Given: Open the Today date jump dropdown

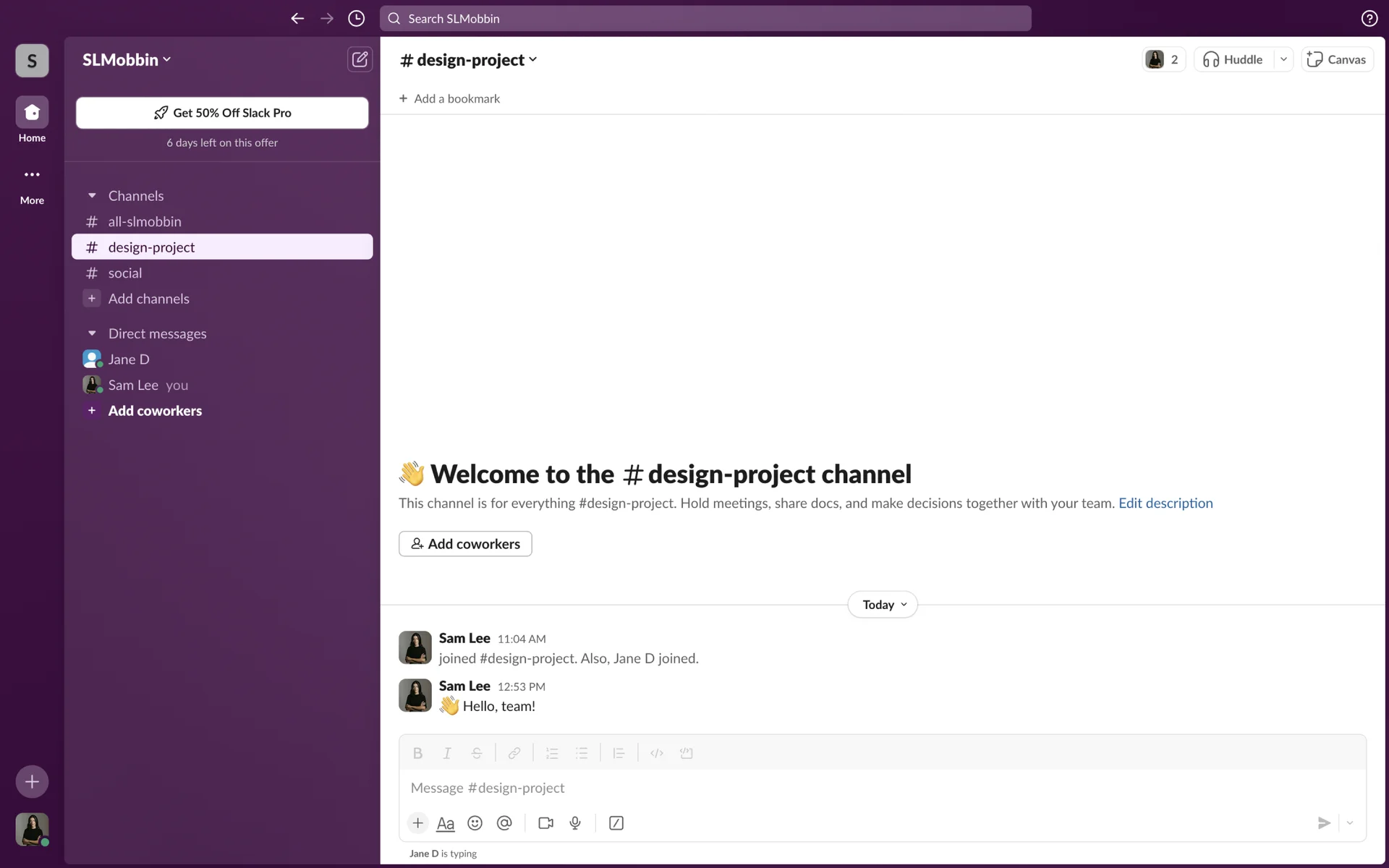Looking at the screenshot, I should (x=883, y=605).
